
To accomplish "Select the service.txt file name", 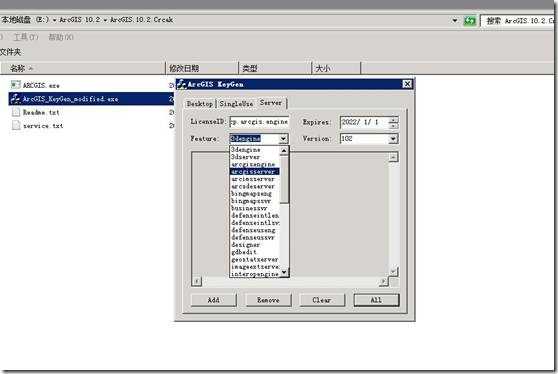I will point(43,126).
